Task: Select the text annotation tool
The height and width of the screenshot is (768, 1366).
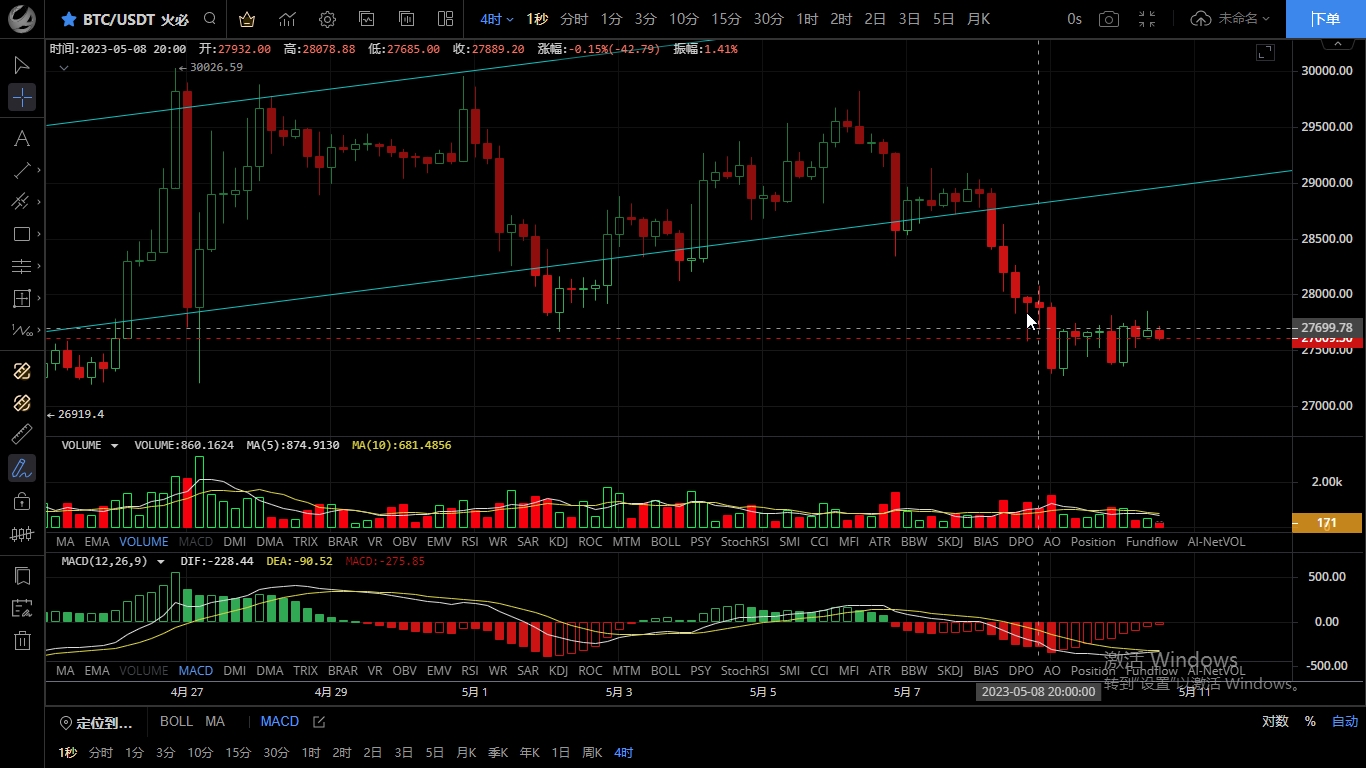Action: coord(22,138)
